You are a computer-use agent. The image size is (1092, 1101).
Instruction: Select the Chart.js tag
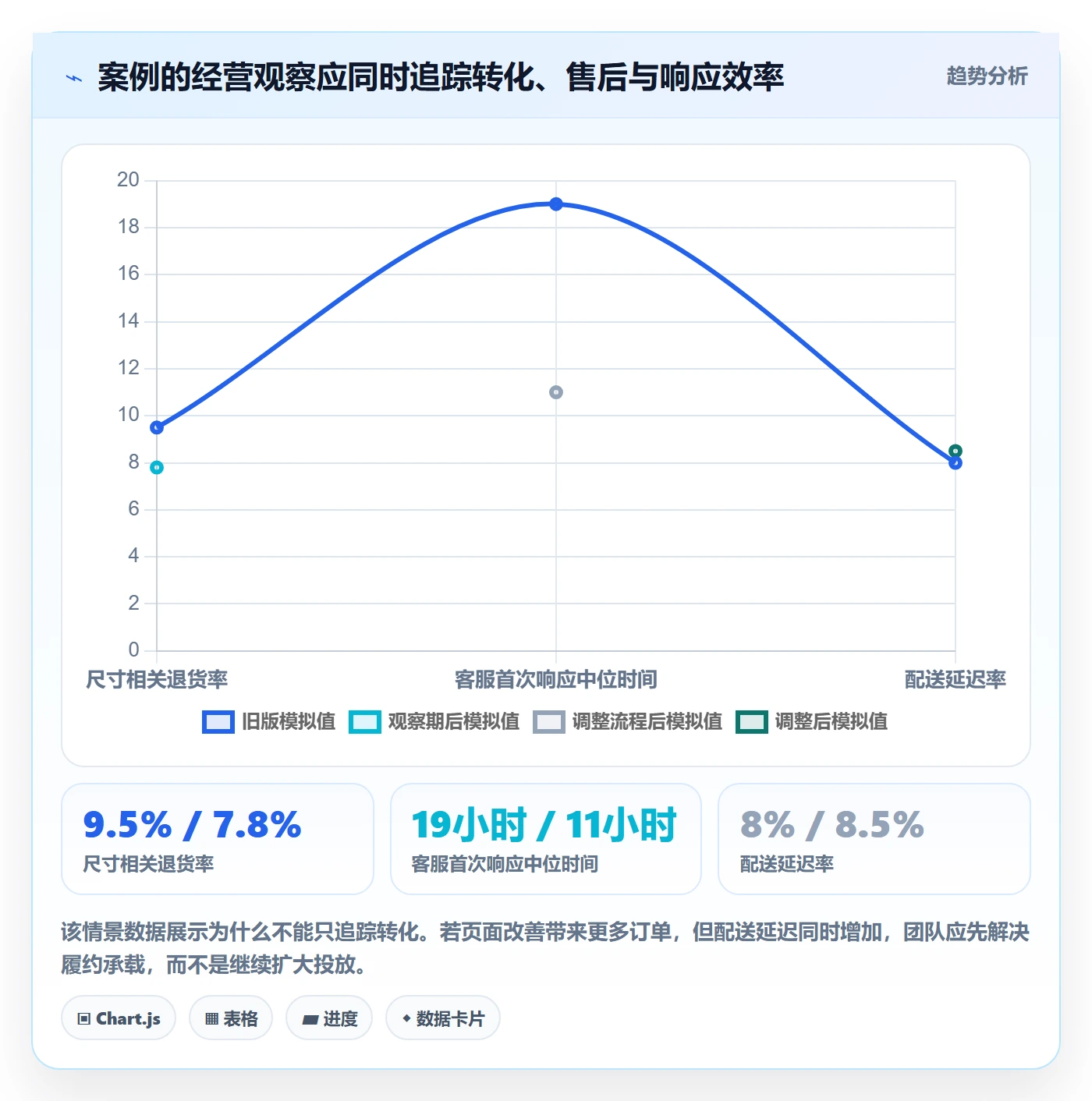click(119, 1018)
